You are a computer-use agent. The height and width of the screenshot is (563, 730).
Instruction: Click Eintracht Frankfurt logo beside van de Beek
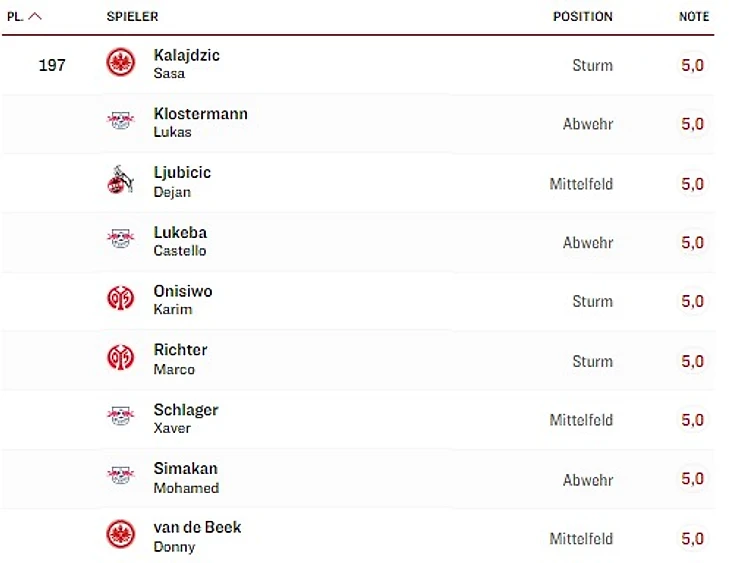coord(121,535)
